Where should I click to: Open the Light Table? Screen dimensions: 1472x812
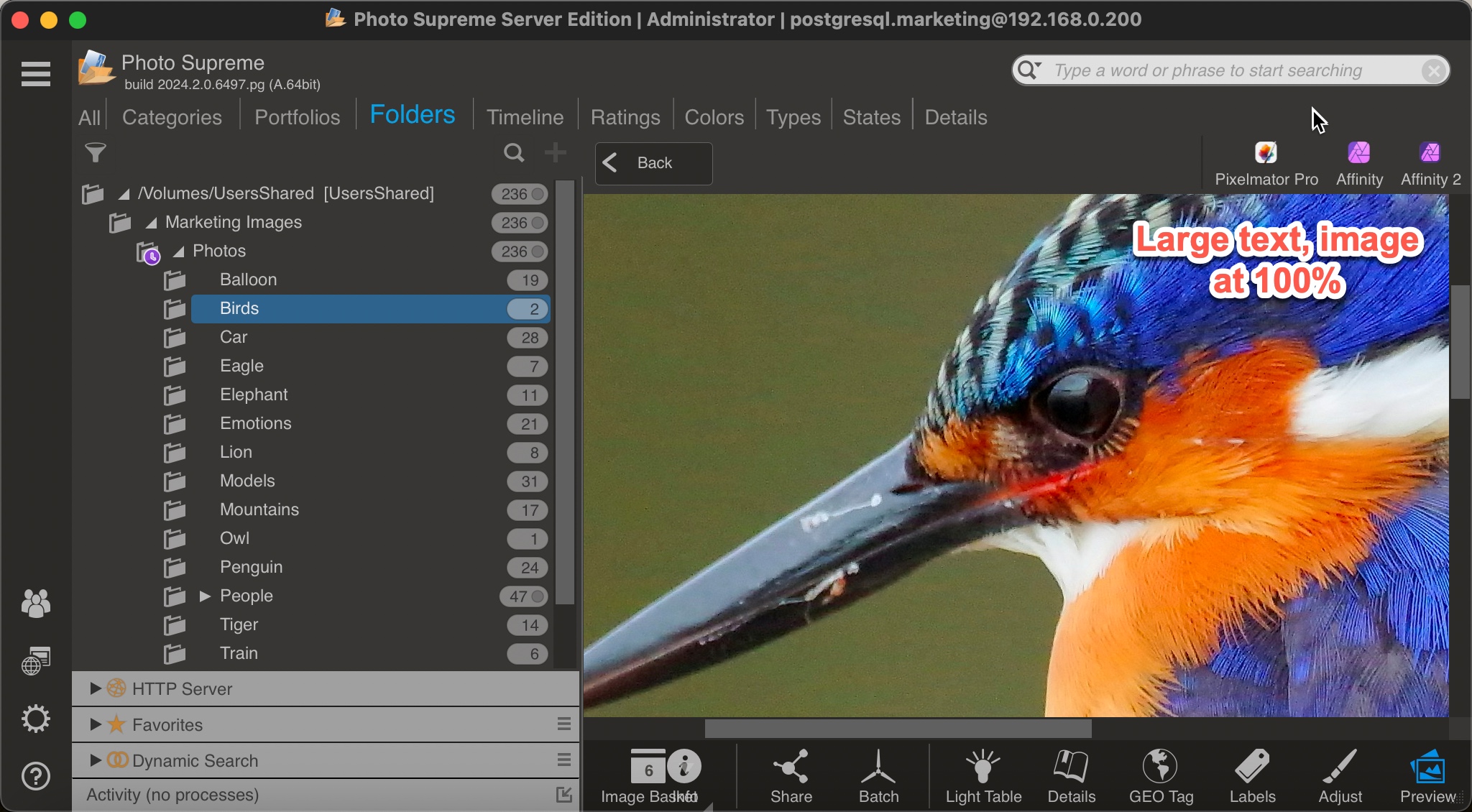[983, 776]
